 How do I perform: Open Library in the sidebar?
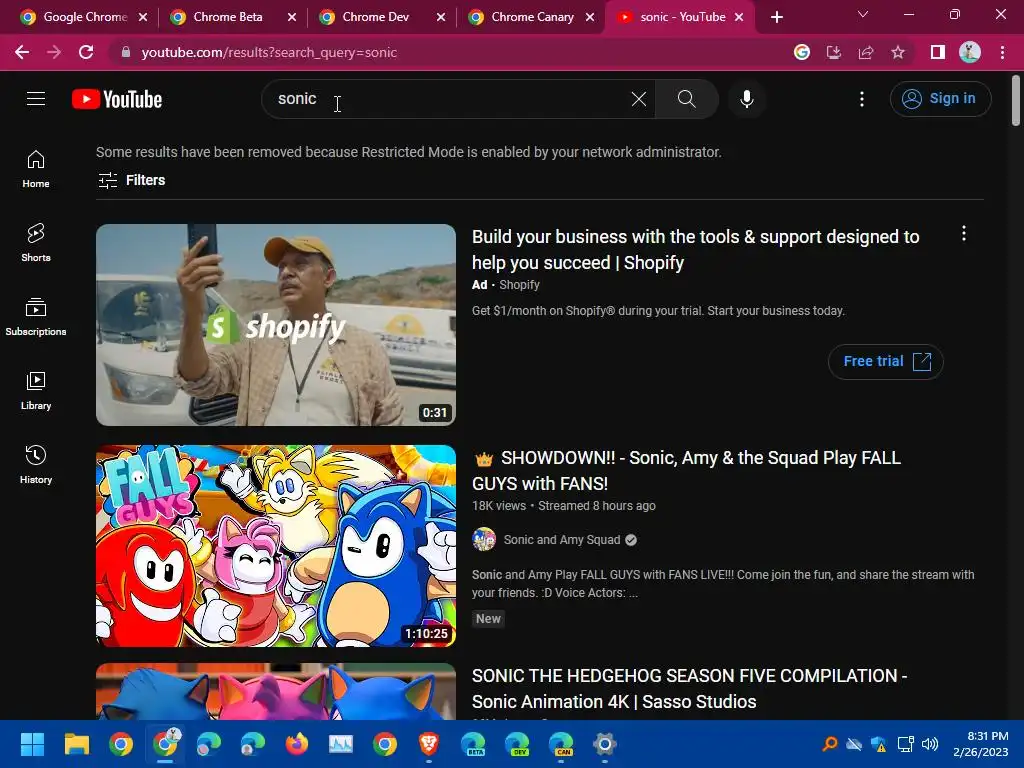pos(36,391)
